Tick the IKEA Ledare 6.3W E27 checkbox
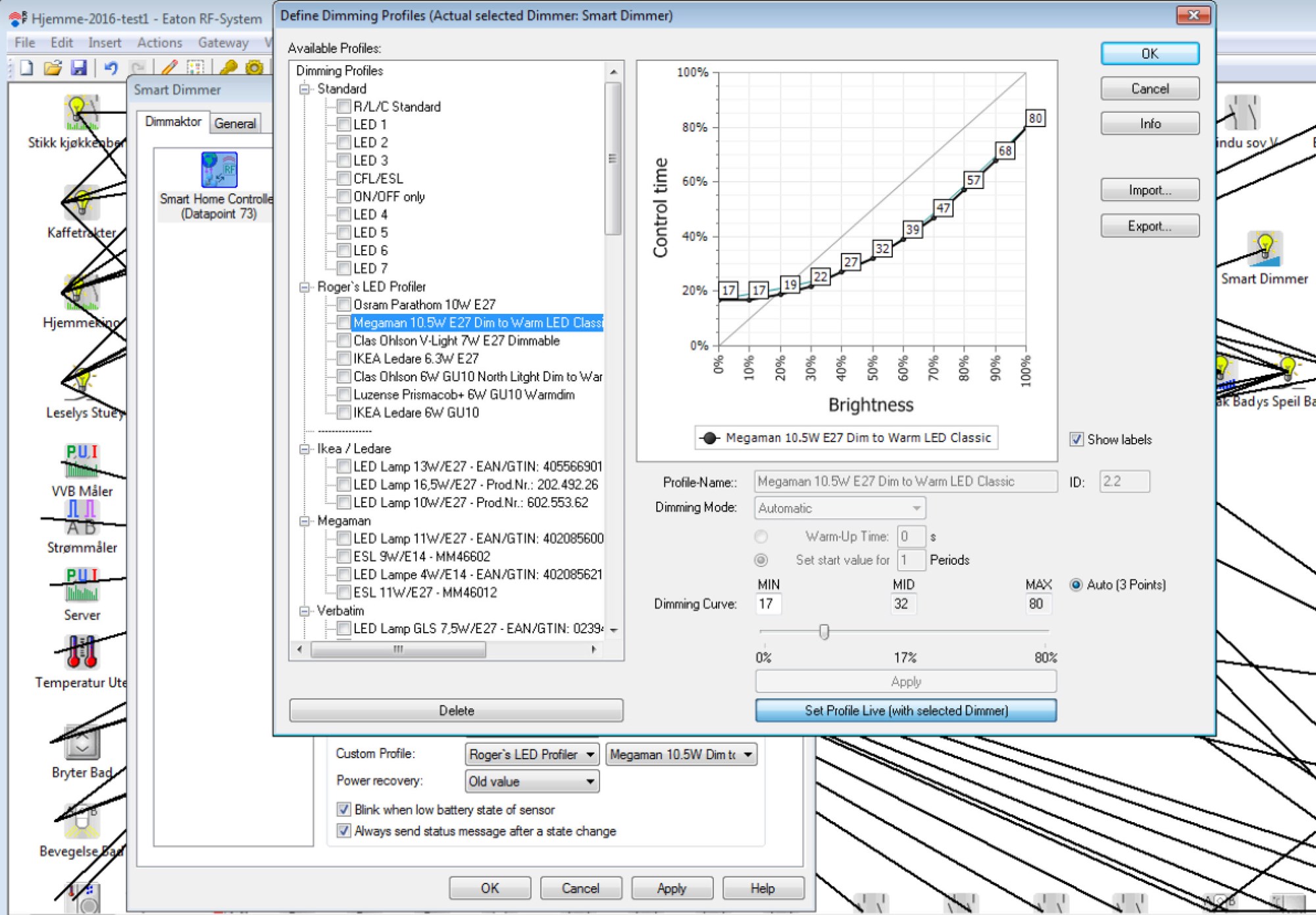The width and height of the screenshot is (1316, 915). pos(343,358)
